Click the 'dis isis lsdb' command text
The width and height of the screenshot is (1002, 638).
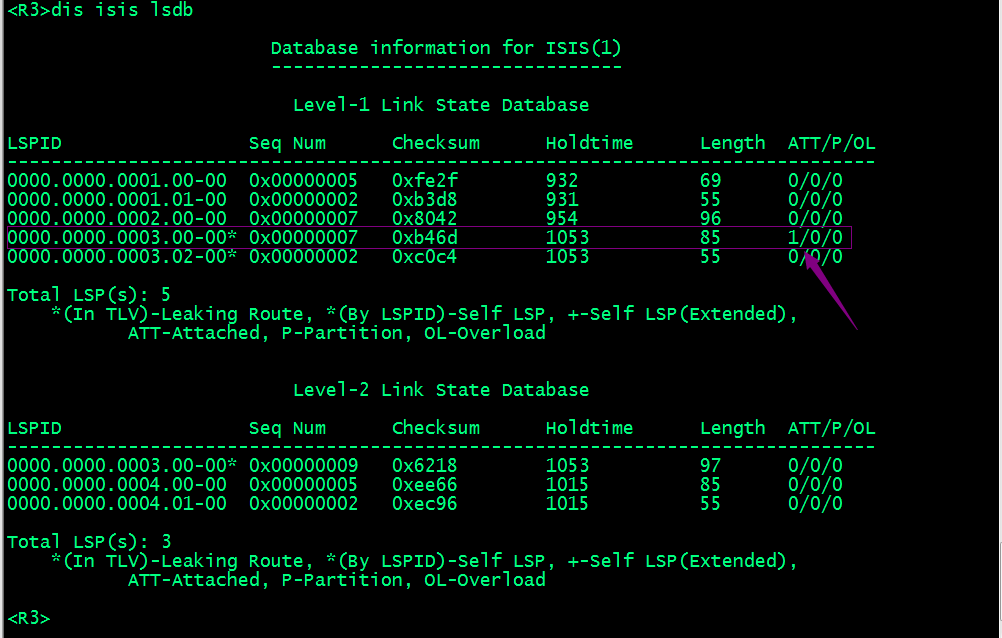(121, 10)
